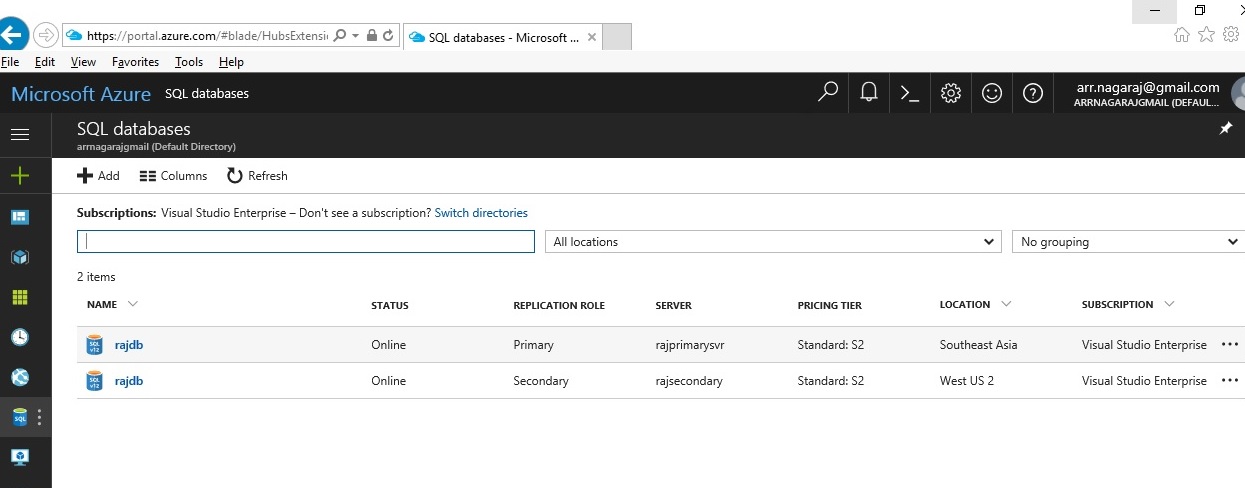This screenshot has width=1245, height=488.
Task: Pin the SQL databases blade
Action: [1226, 129]
